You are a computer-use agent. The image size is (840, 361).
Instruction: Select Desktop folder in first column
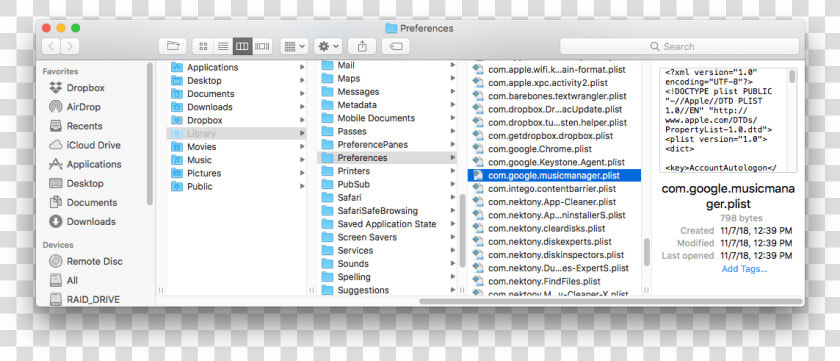pos(236,81)
